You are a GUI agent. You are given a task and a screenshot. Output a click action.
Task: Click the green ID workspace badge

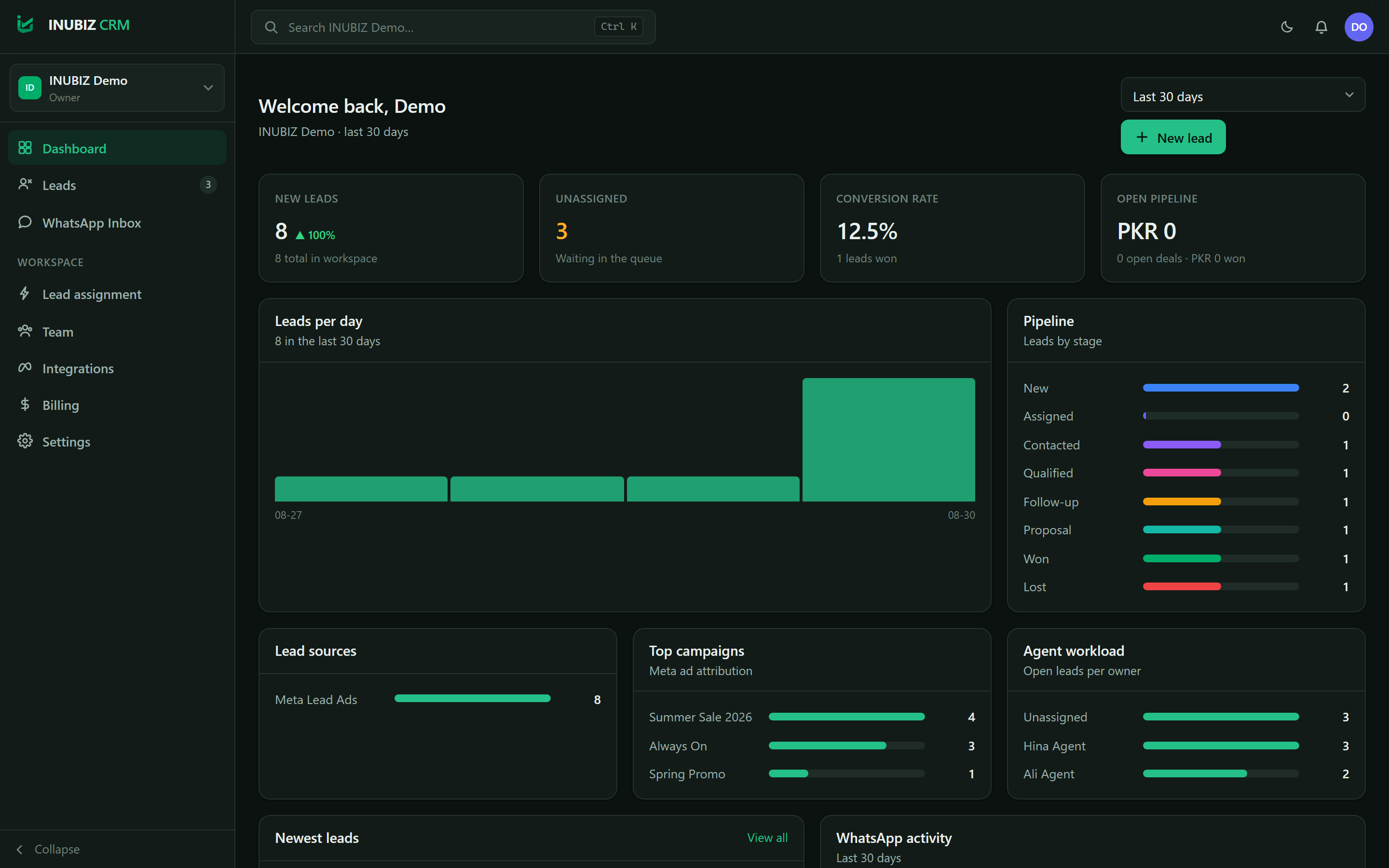click(30, 88)
